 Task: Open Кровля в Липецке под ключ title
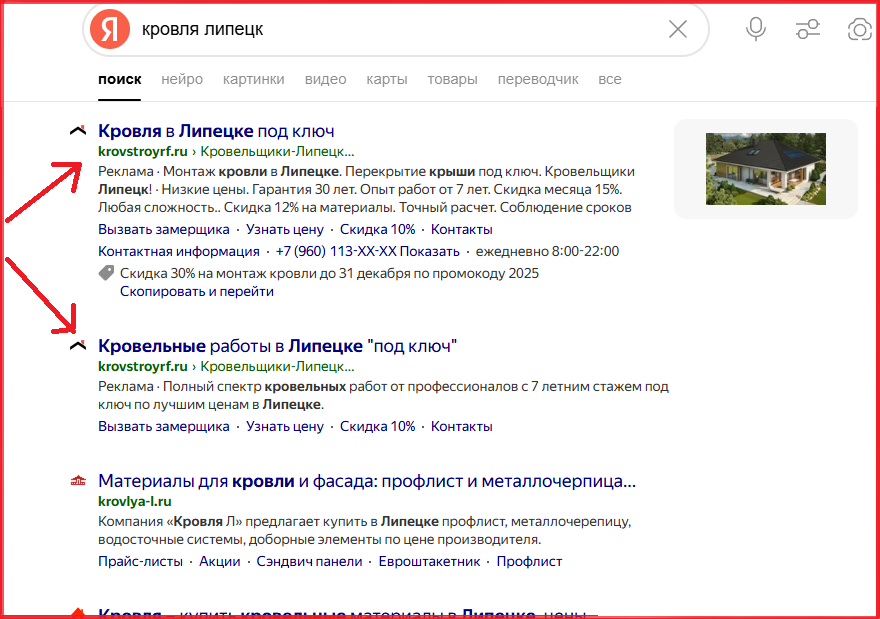click(x=216, y=131)
